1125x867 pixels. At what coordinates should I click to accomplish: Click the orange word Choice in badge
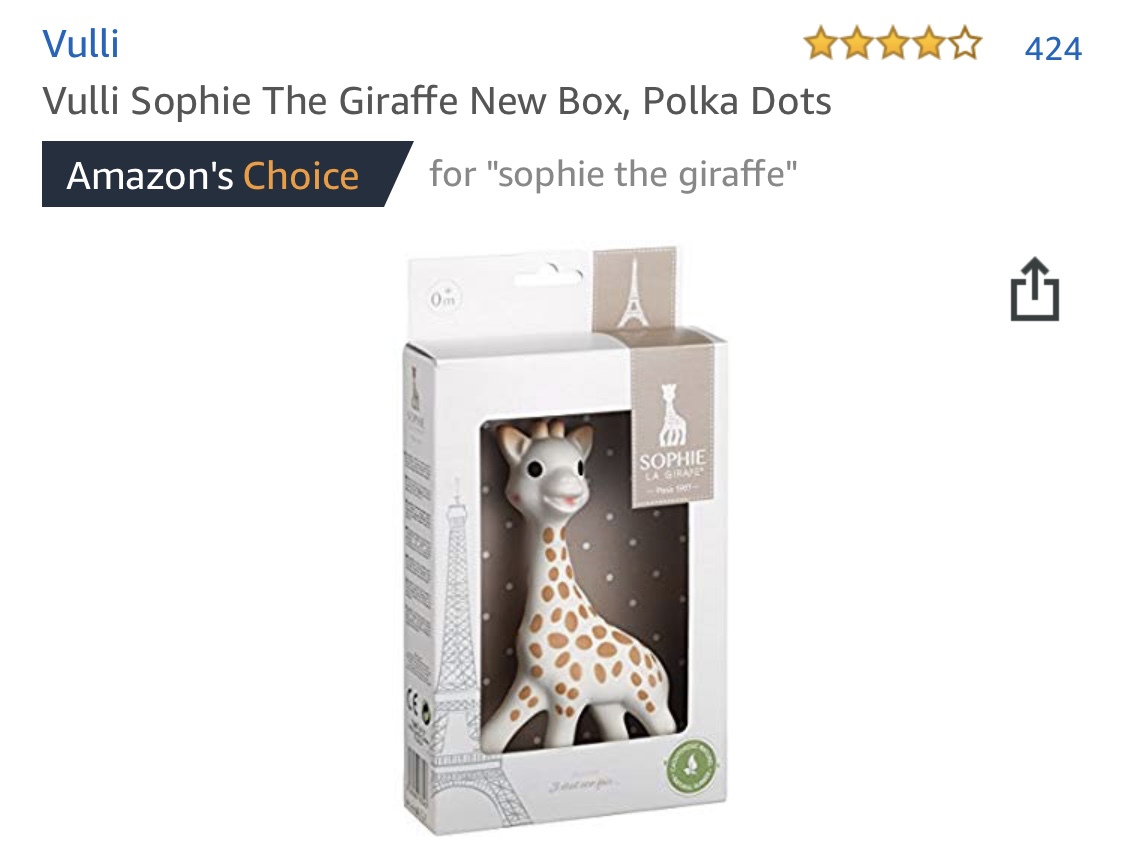point(301,176)
